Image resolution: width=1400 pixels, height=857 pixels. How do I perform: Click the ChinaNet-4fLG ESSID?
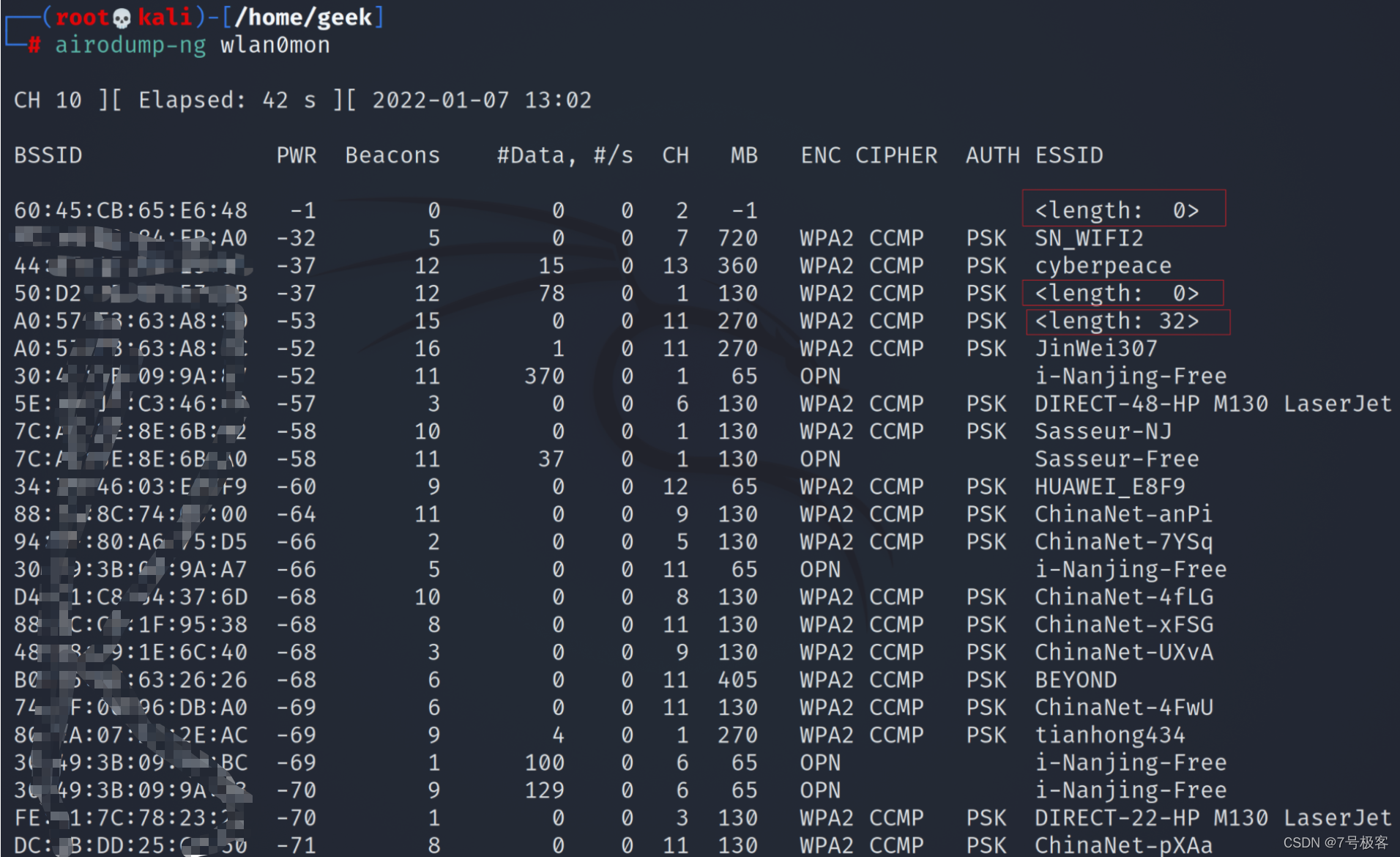coord(1123,597)
